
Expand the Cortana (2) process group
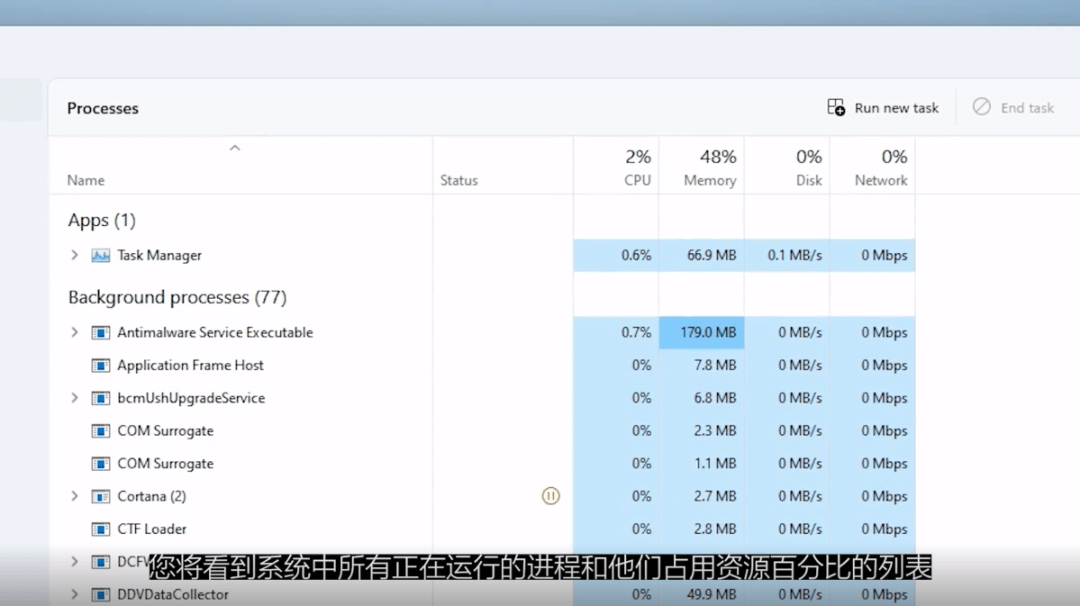click(x=74, y=496)
